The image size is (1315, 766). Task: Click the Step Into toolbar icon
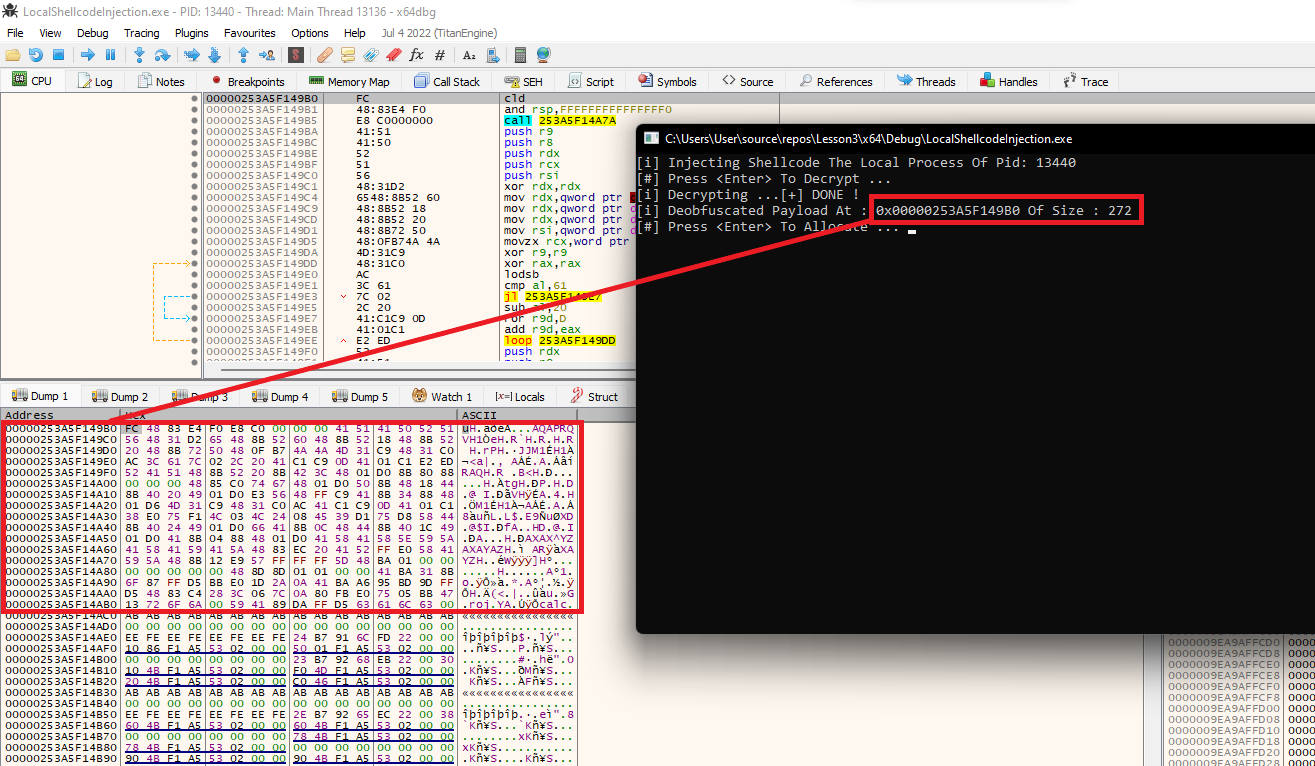tap(139, 55)
